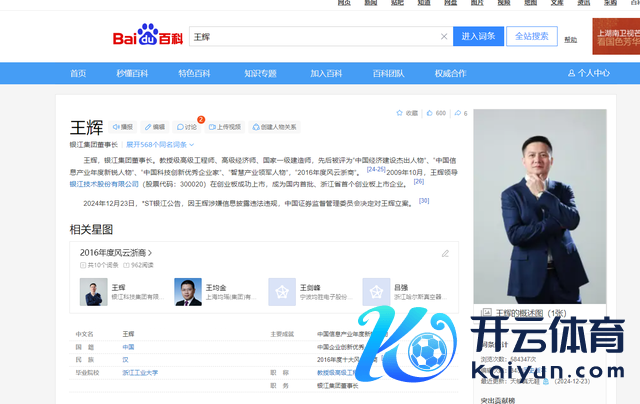Click the 进入词条 button
This screenshot has height=404, width=640.
coord(478,36)
